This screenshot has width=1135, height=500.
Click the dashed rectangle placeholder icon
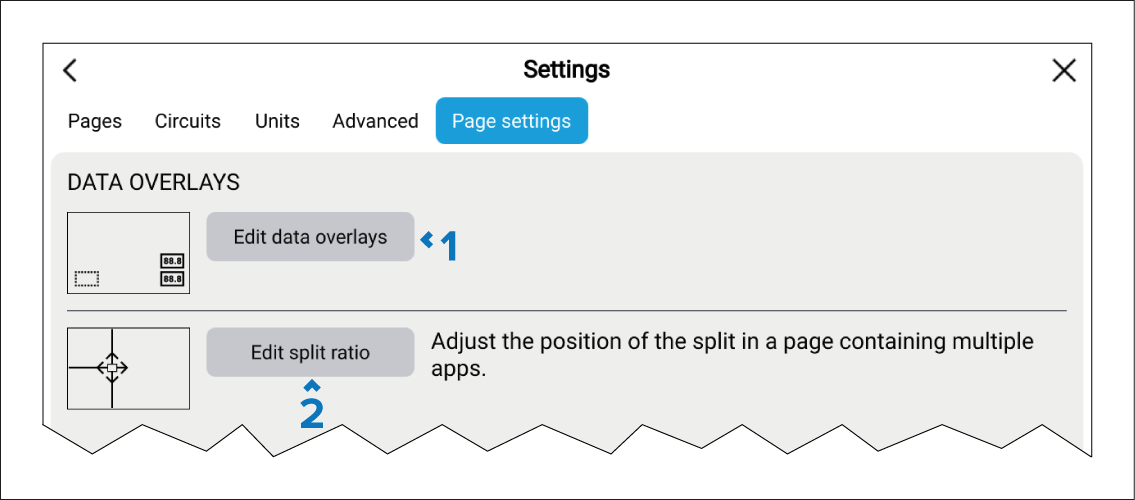88,278
